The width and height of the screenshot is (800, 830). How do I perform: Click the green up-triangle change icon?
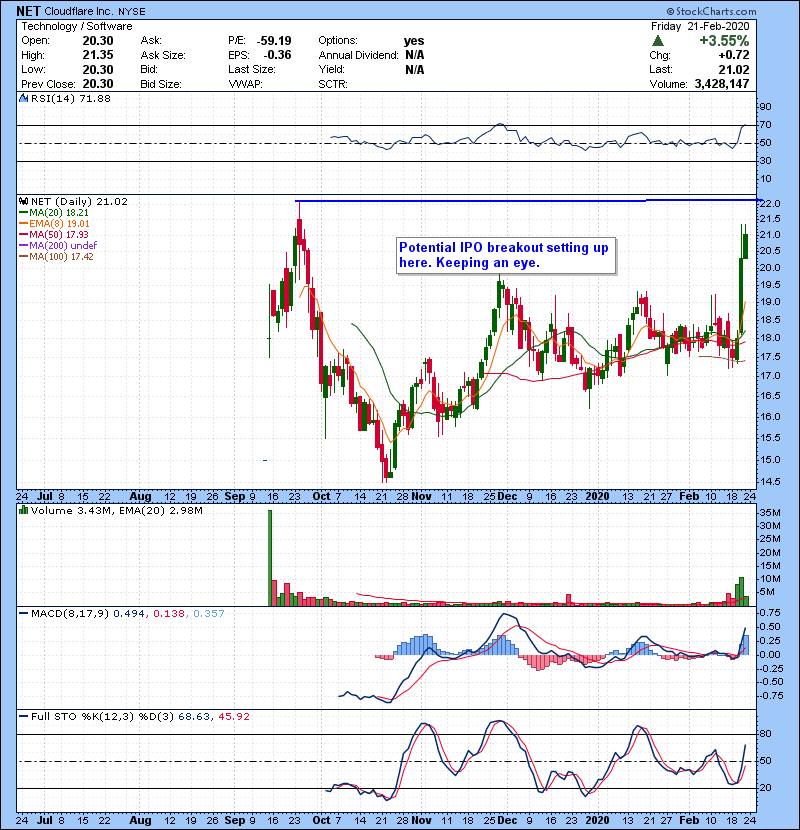[658, 41]
